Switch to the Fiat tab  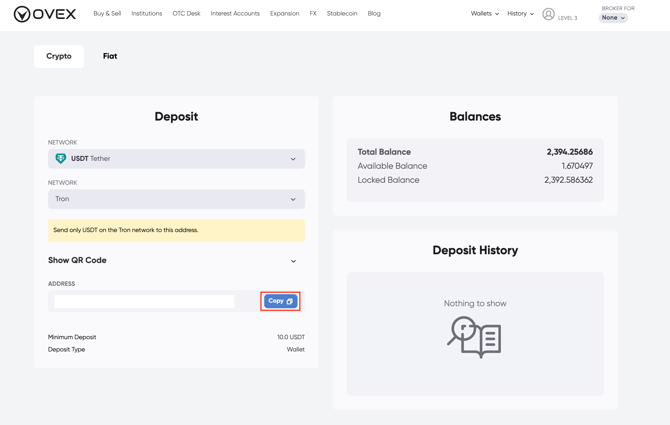pyautogui.click(x=110, y=56)
